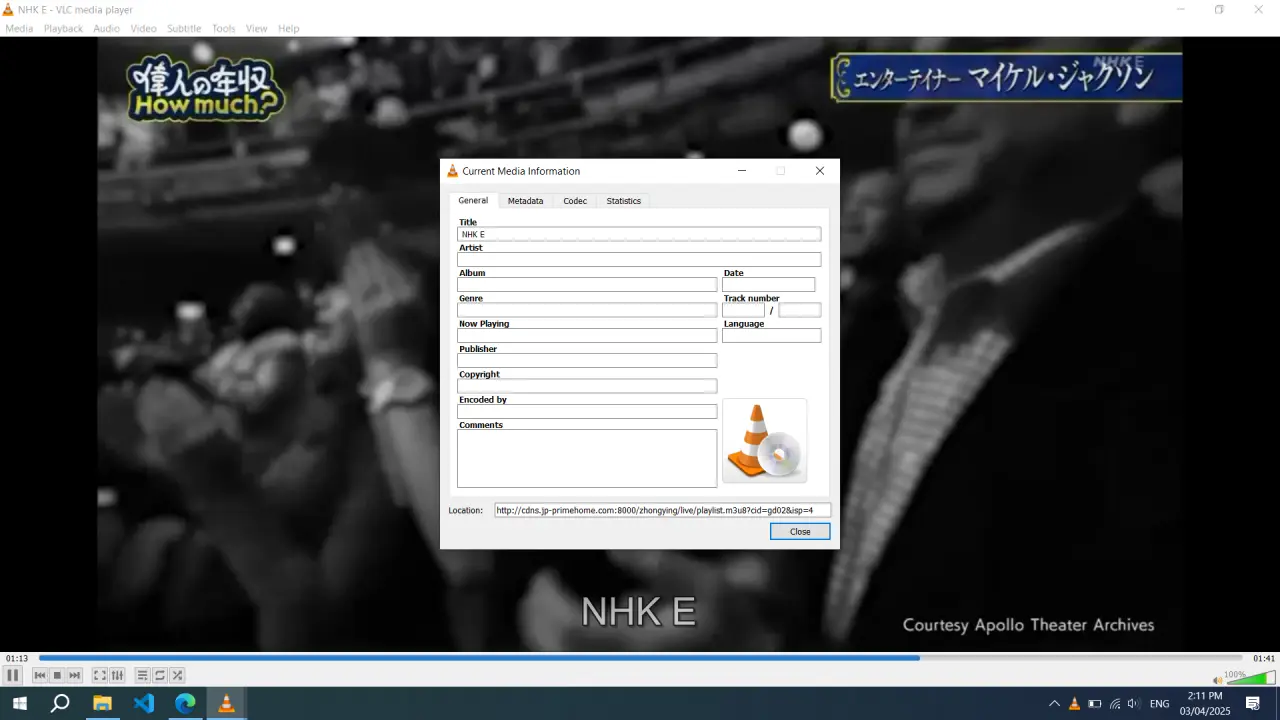Close the Current Media Information dialog
Viewport: 1280px width, 720px height.
(800, 532)
